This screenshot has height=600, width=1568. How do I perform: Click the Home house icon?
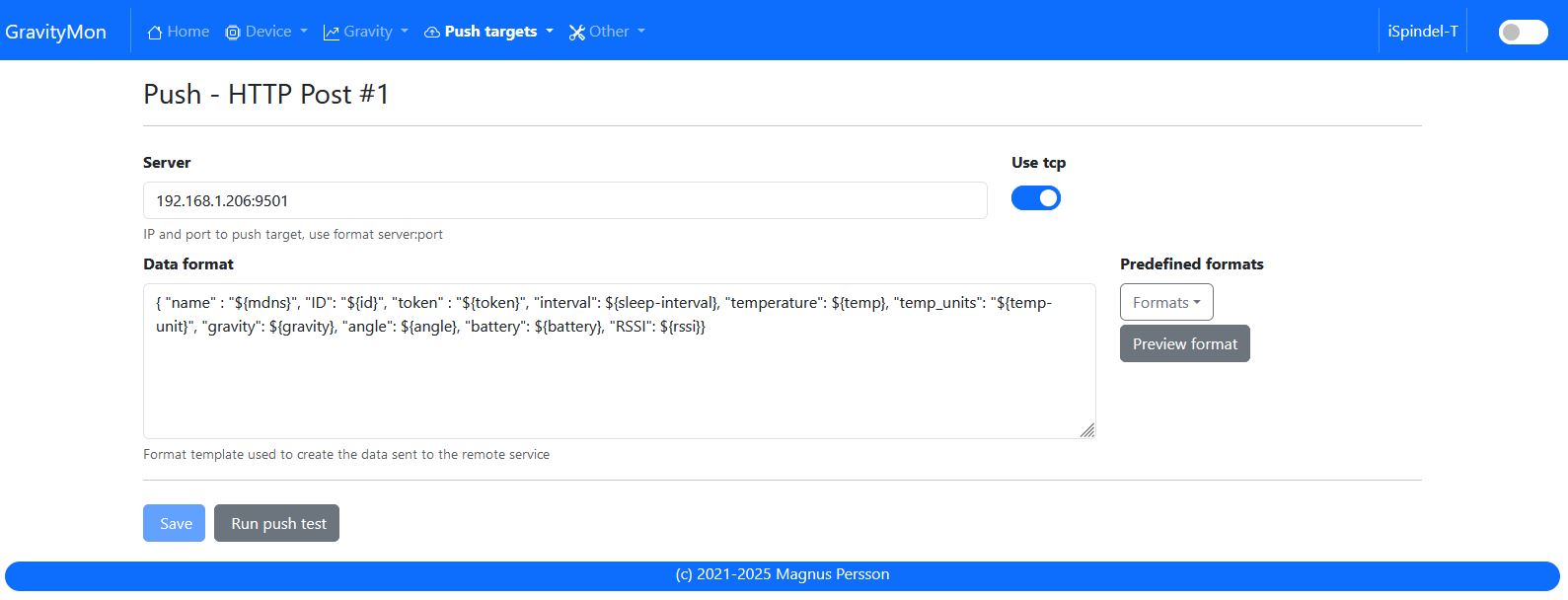pos(154,33)
